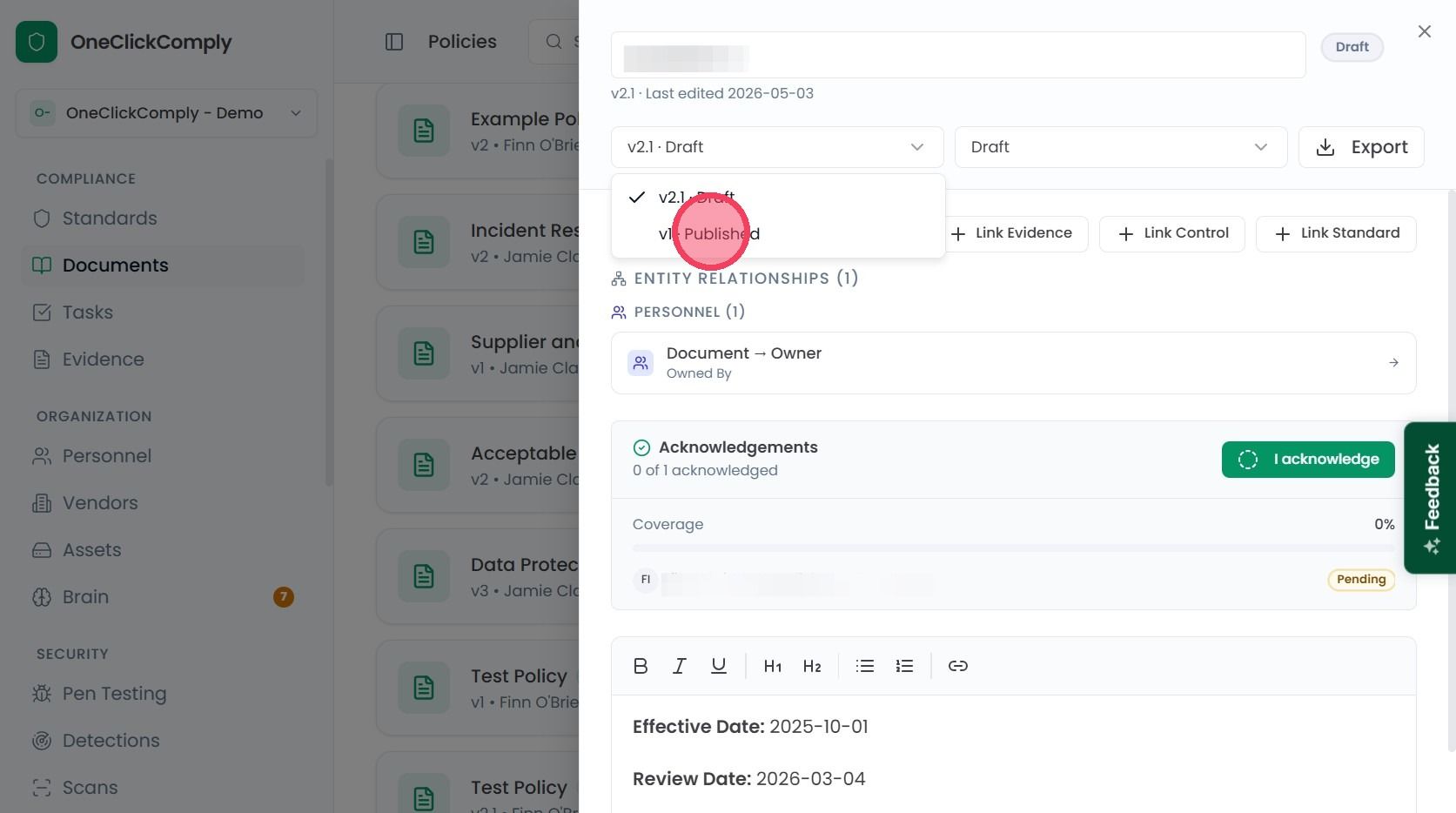Click the Effective Date text line
The width and height of the screenshot is (1456, 813).
(x=750, y=727)
